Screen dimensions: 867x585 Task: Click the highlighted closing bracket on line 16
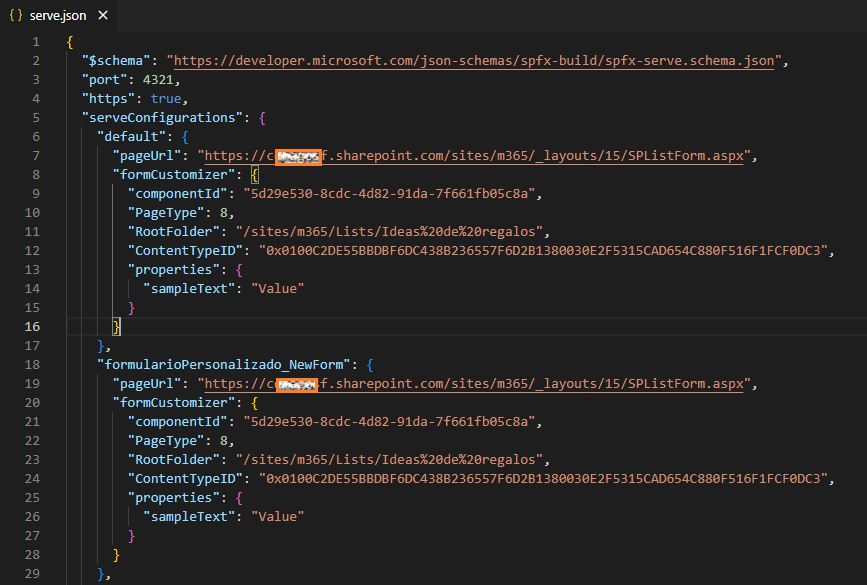click(x=116, y=327)
